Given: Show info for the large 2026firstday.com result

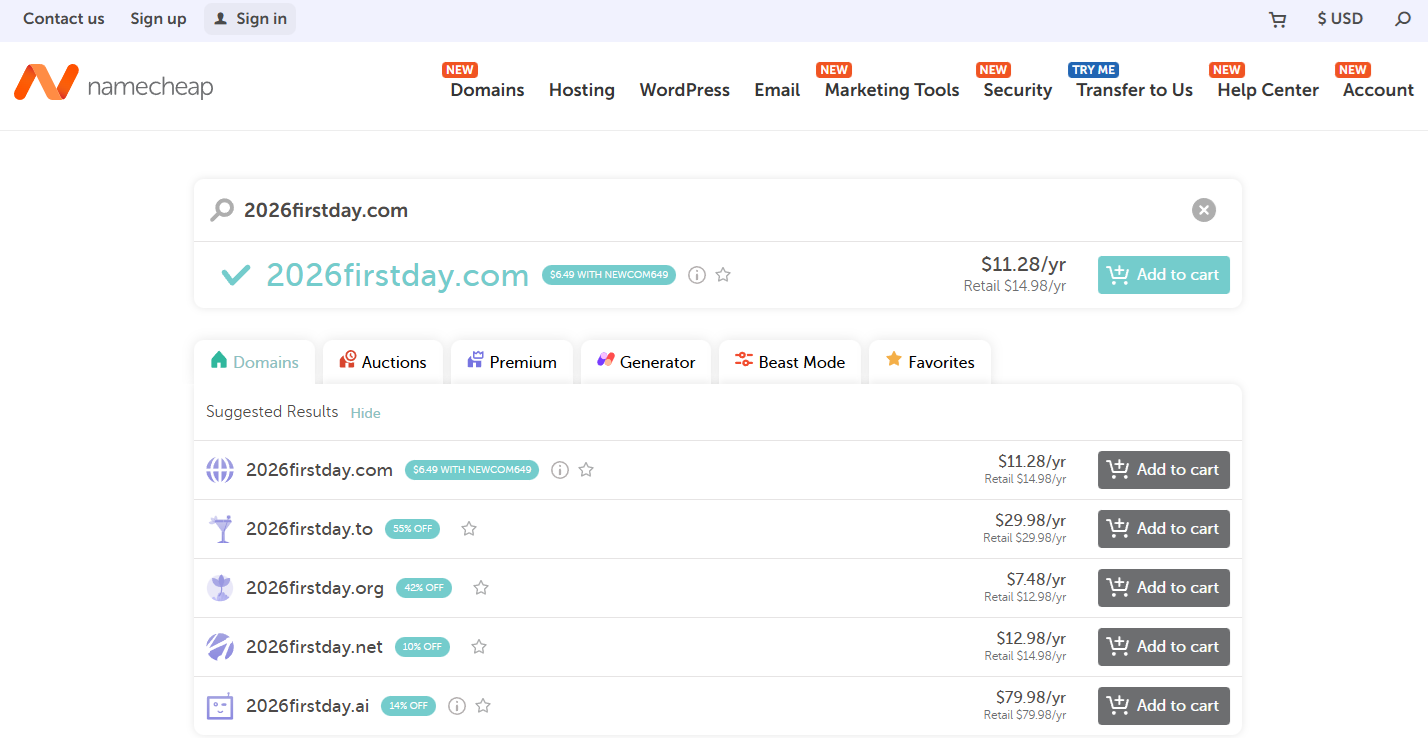Looking at the screenshot, I should click(697, 275).
